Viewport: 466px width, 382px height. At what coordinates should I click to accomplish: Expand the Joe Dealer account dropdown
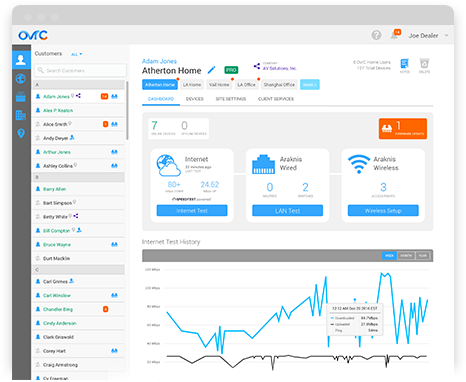[428, 35]
